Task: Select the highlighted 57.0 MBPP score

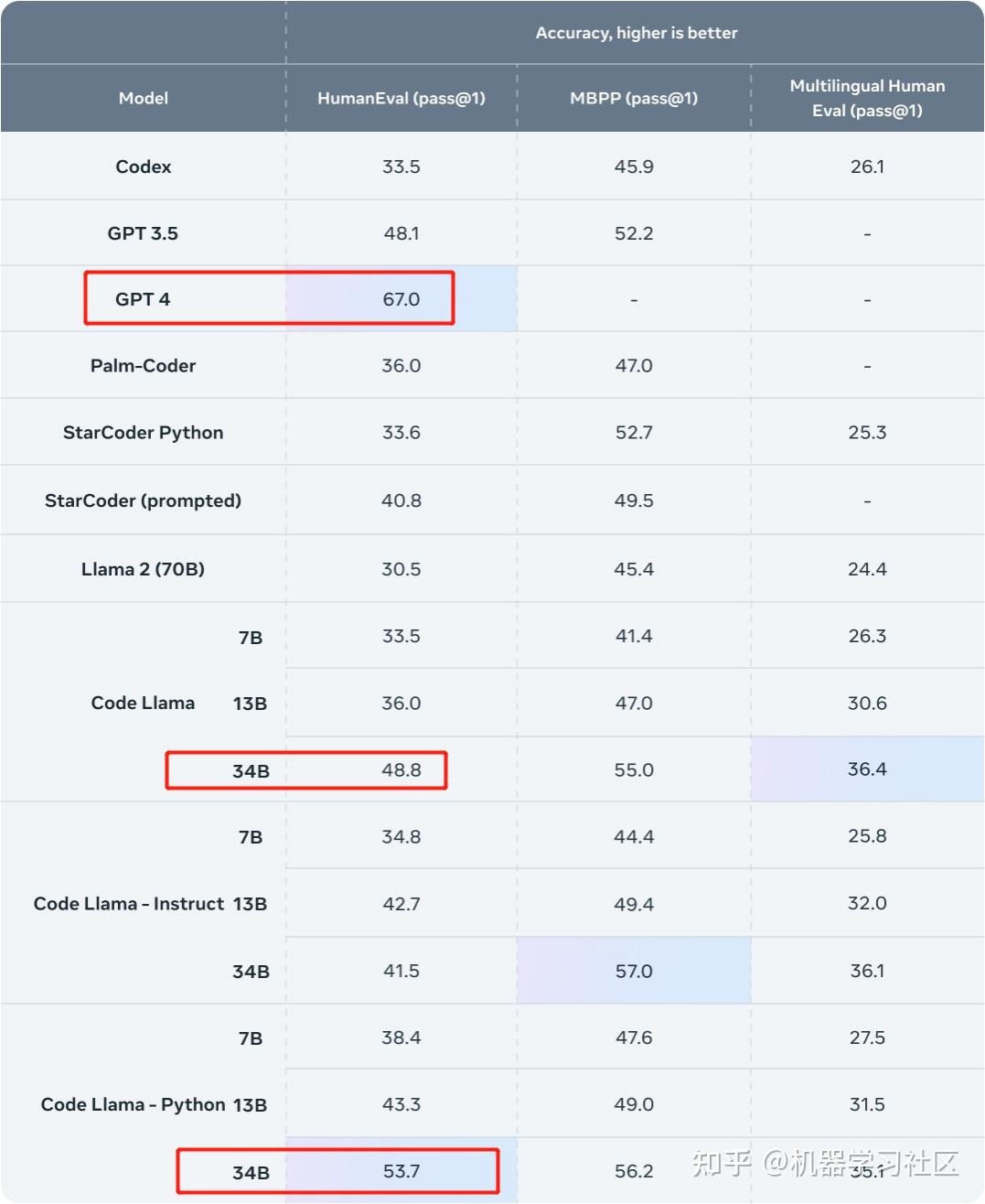Action: pos(634,971)
